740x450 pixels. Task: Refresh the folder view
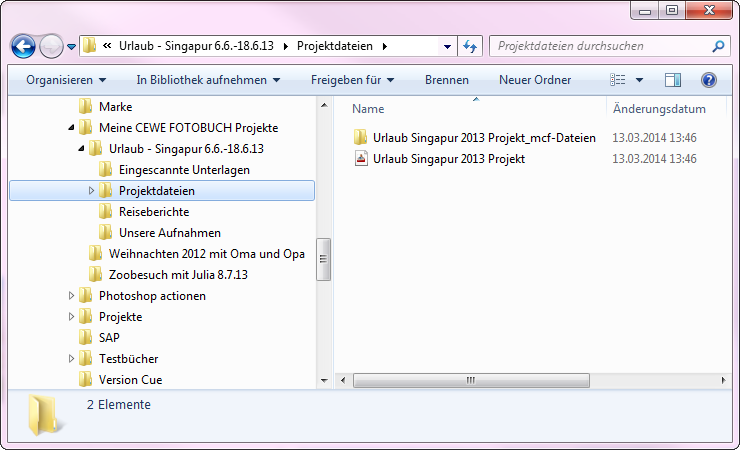470,46
